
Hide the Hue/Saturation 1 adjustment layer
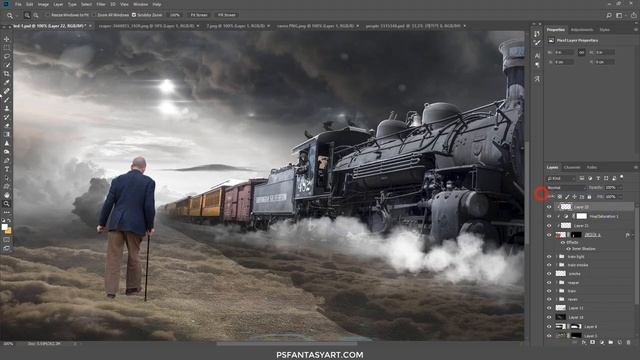[x=549, y=216]
